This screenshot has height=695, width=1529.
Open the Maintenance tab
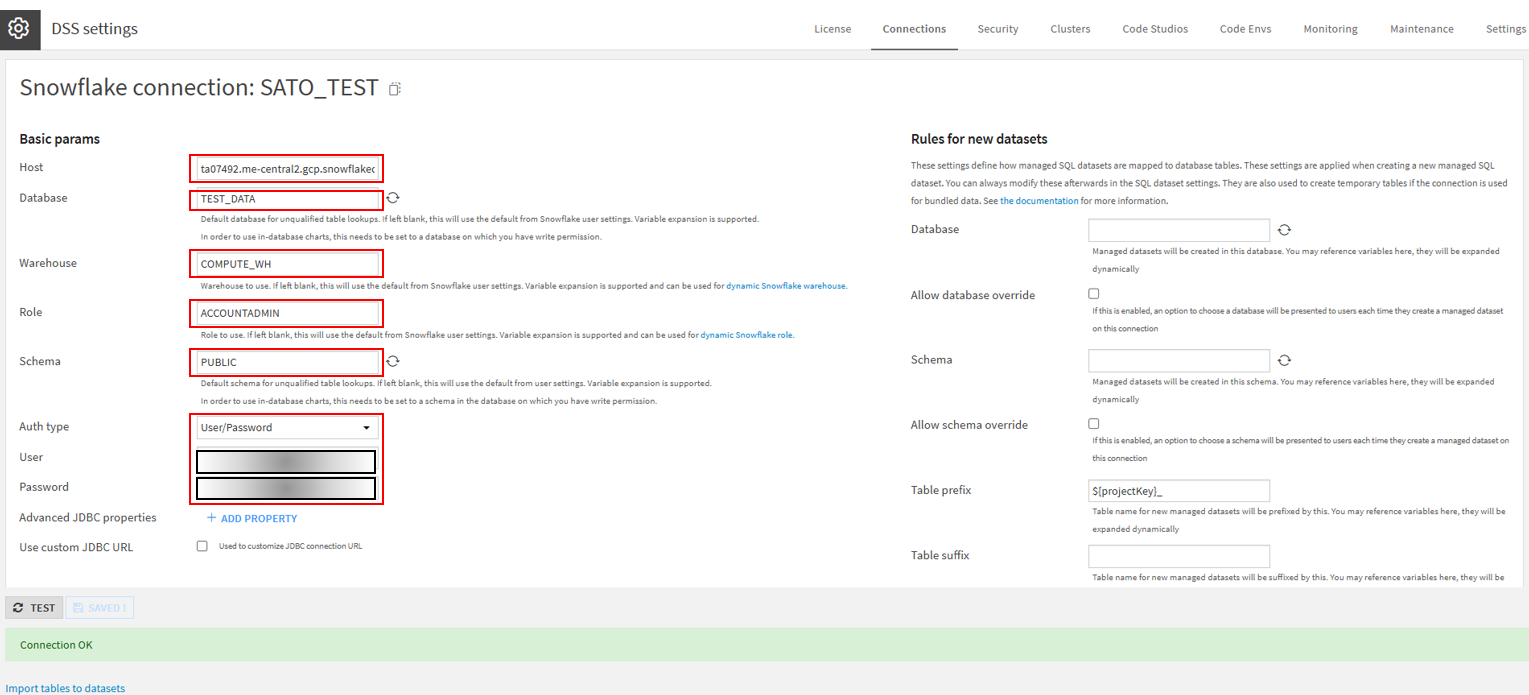[x=1421, y=29]
